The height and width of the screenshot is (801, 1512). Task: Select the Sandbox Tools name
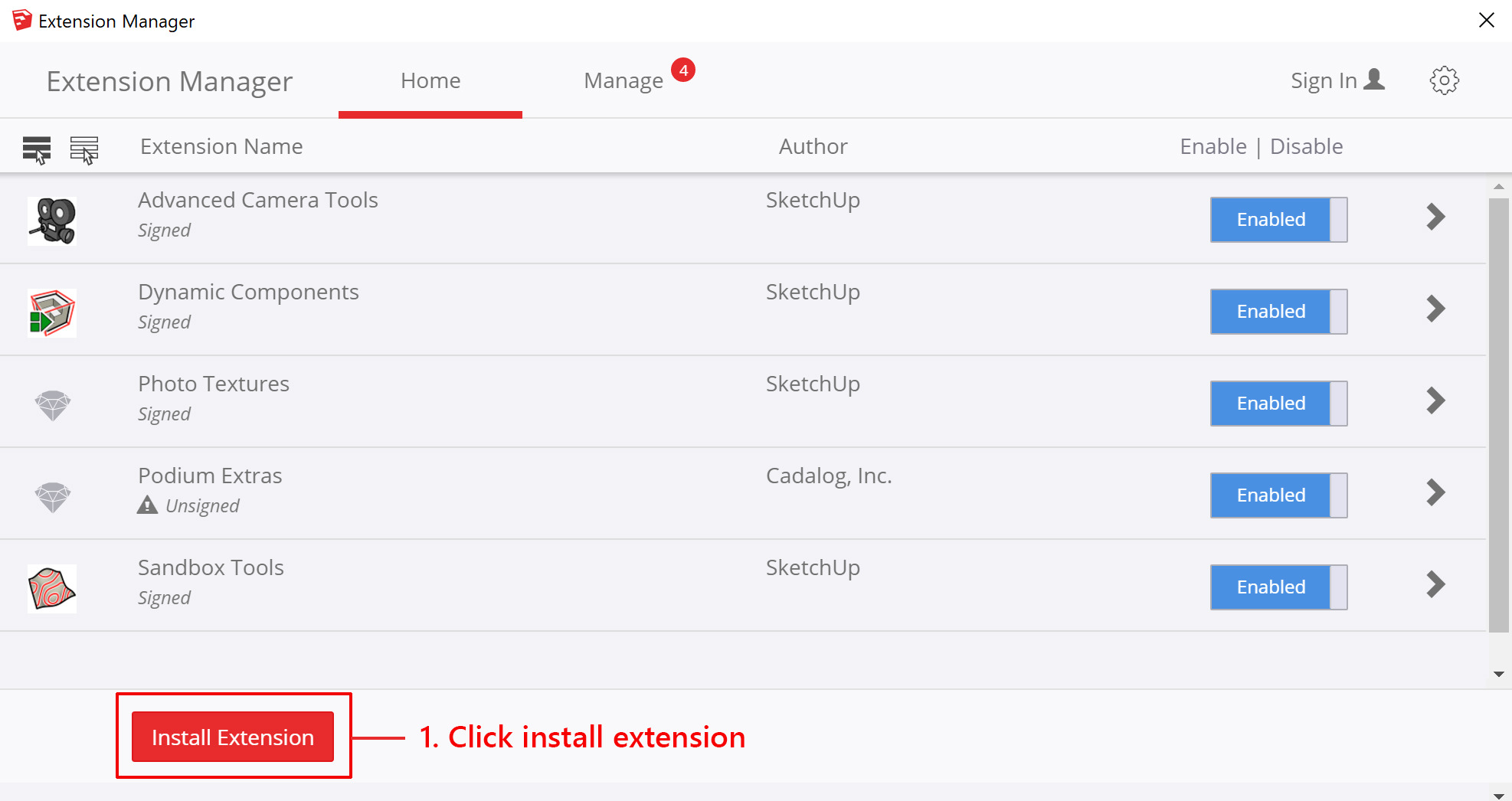(x=211, y=567)
